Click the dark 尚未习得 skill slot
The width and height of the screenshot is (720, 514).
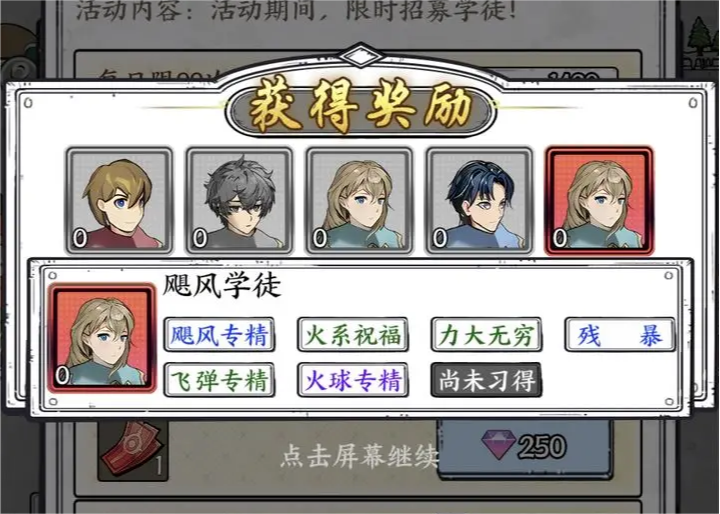click(486, 380)
